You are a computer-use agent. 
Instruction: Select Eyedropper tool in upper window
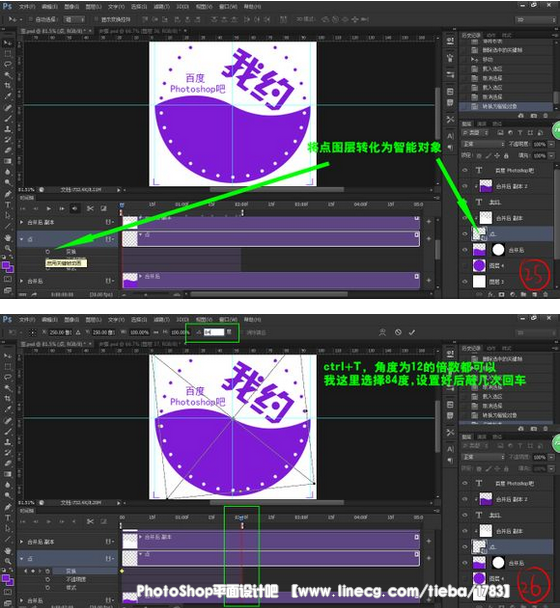(7, 96)
